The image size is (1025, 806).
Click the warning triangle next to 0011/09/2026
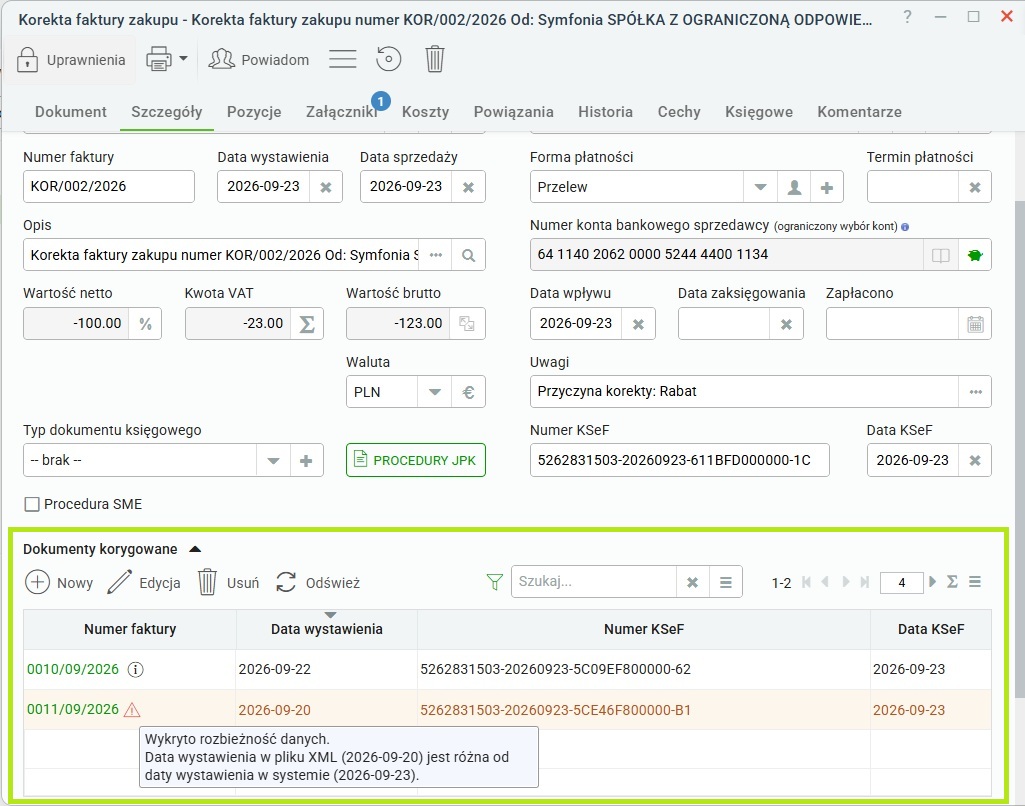(132, 709)
